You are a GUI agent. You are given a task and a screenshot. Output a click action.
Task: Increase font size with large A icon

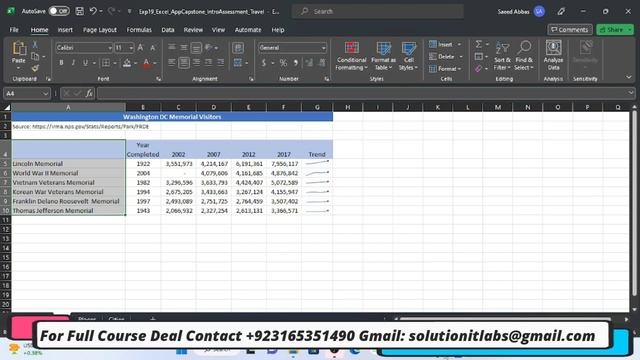click(140, 48)
